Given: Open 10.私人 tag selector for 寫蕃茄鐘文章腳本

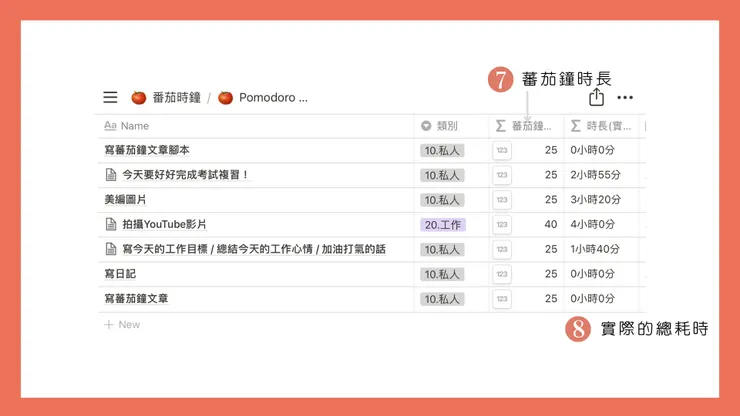Looking at the screenshot, I should point(442,151).
